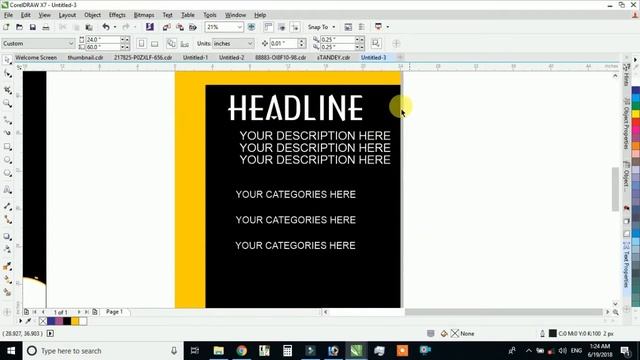Open the Layout menu
This screenshot has height=360, width=640.
point(67,15)
